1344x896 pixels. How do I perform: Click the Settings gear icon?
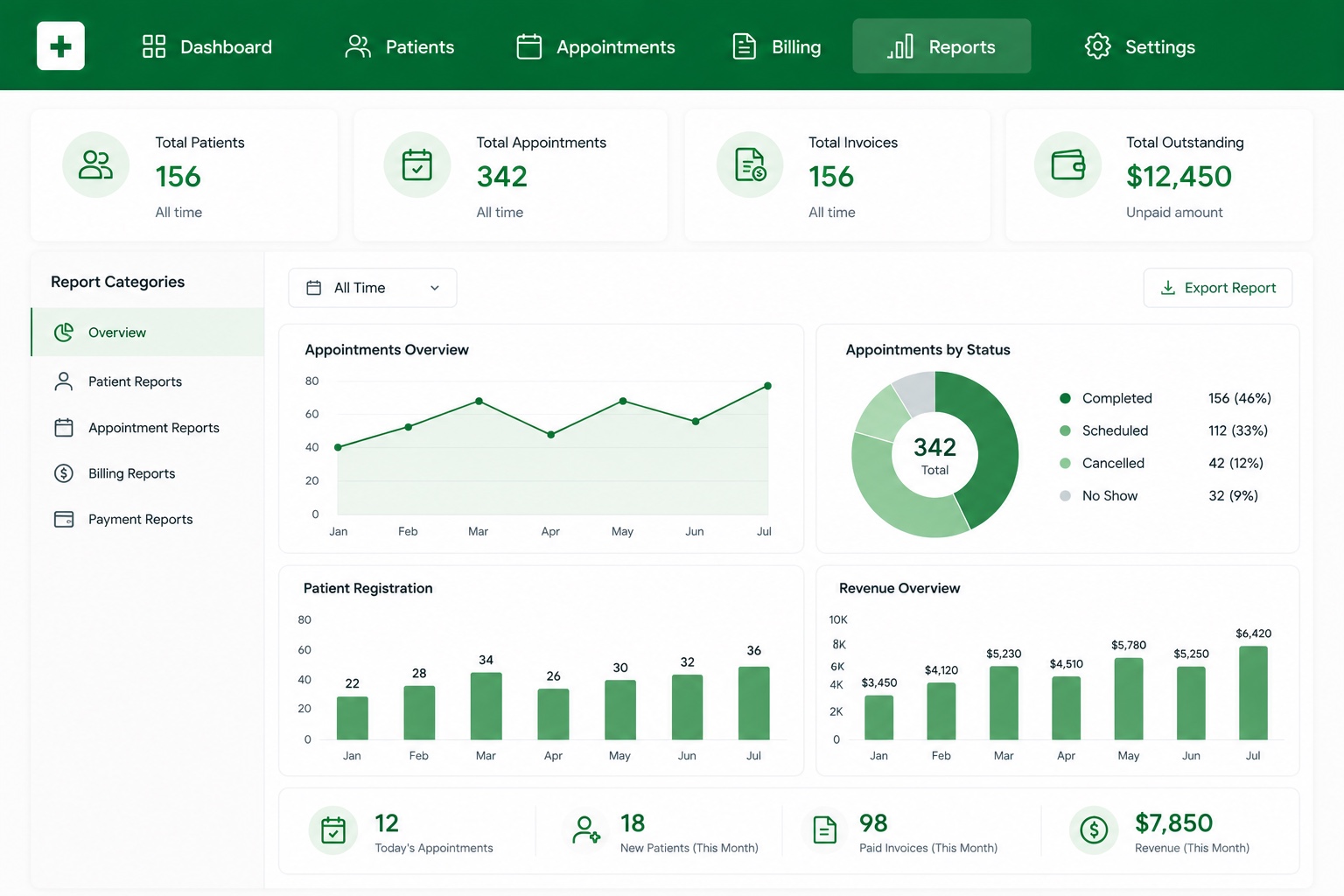click(x=1097, y=46)
